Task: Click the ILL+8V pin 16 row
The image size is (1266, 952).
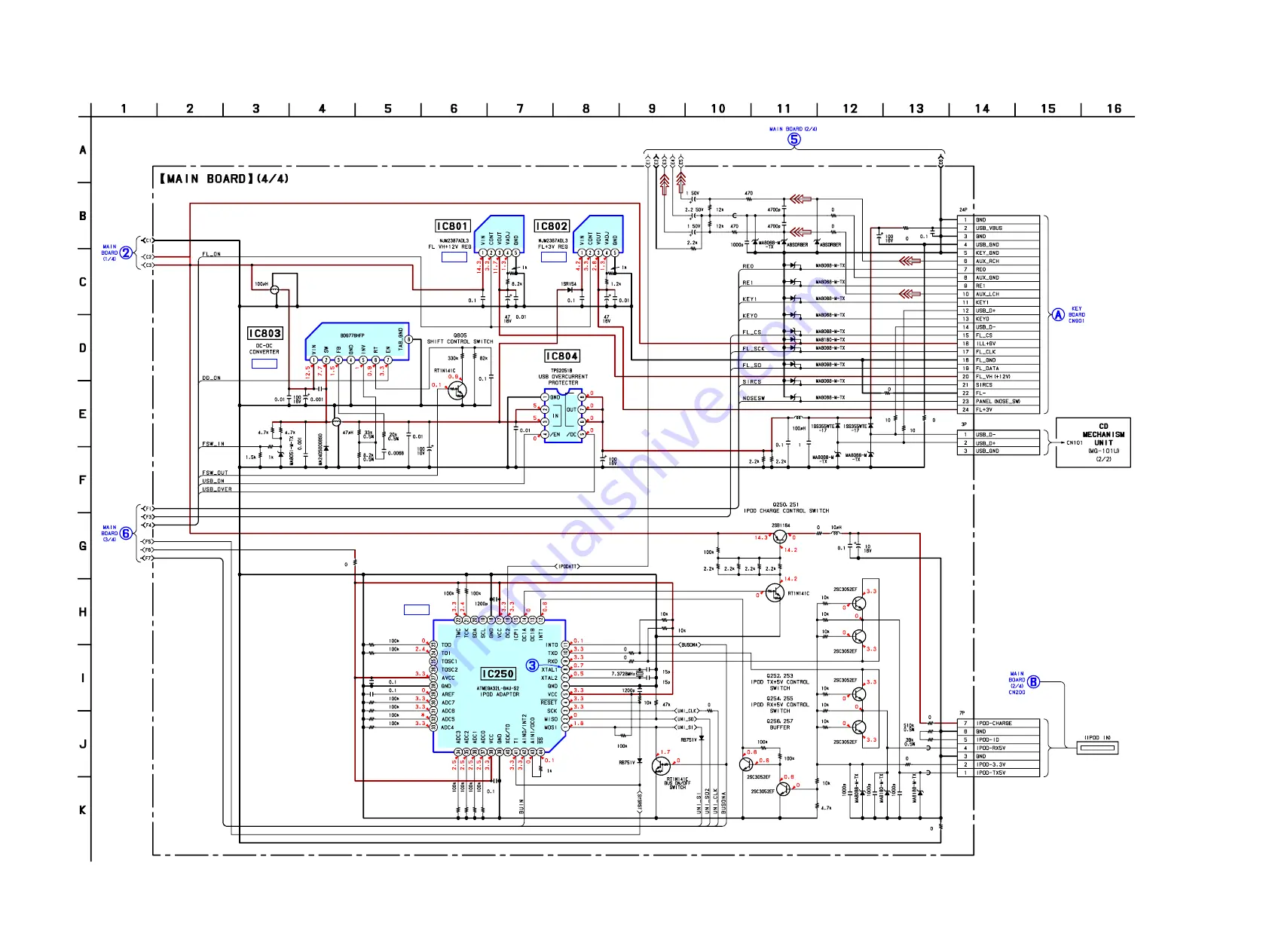Action: click(998, 344)
